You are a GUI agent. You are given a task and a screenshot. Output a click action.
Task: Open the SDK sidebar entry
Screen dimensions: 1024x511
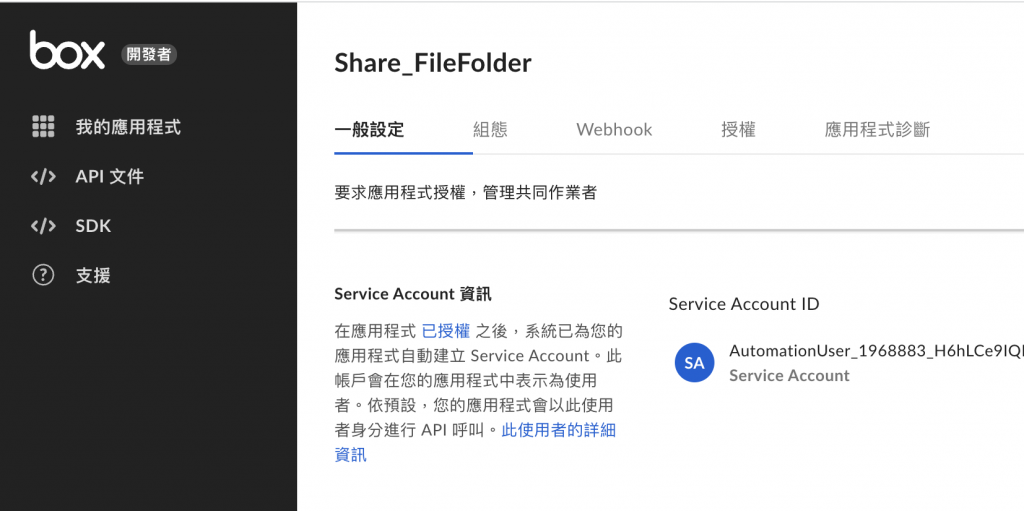click(93, 226)
